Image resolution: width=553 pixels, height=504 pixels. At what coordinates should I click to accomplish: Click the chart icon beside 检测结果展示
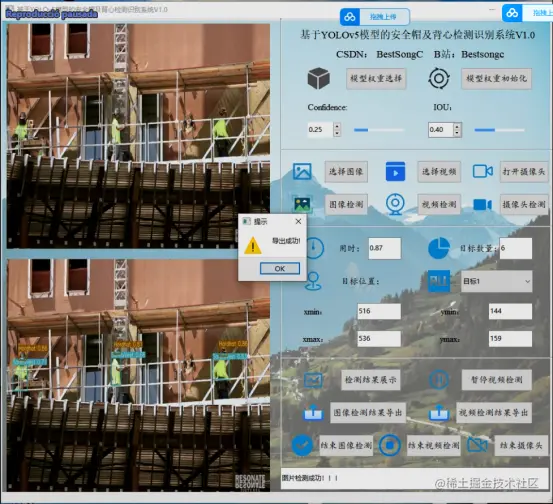pyautogui.click(x=313, y=380)
